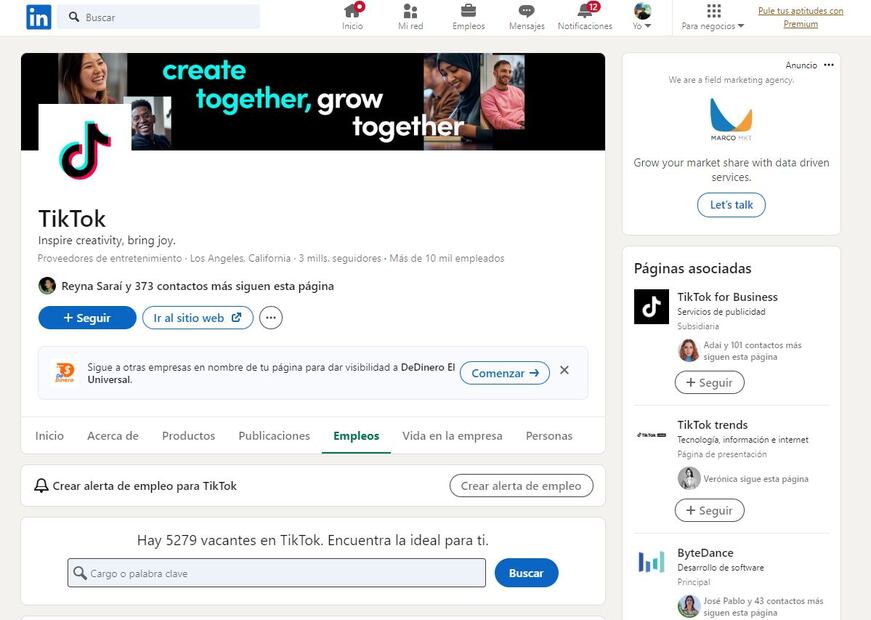Click the Comenzar button
Screen dimensions: 871x620
click(505, 373)
